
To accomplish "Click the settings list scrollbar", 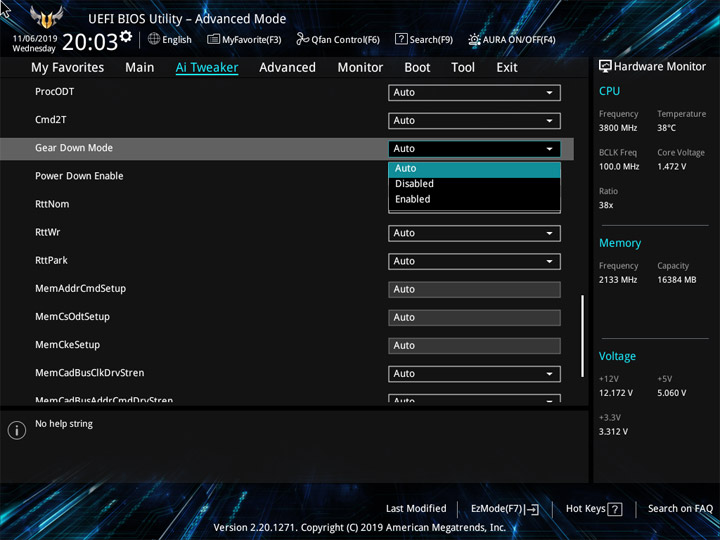I will (x=583, y=336).
